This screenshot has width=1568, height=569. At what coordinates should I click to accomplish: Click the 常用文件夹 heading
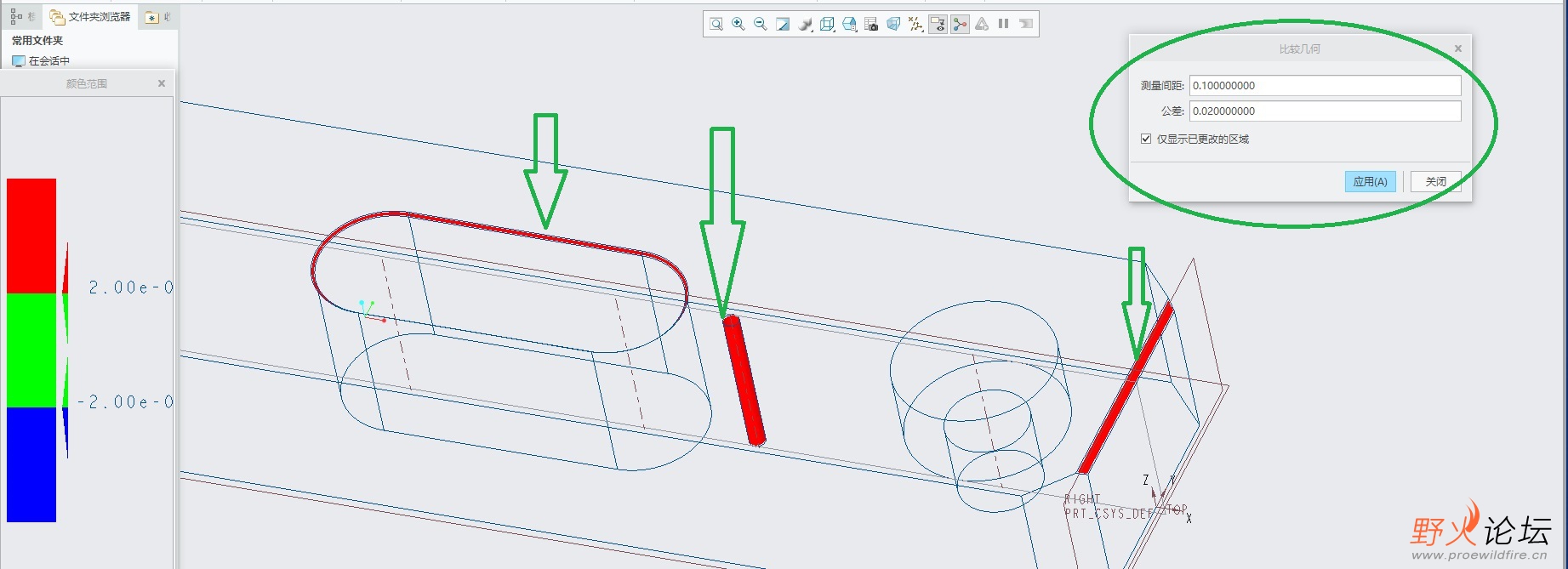pyautogui.click(x=37, y=40)
